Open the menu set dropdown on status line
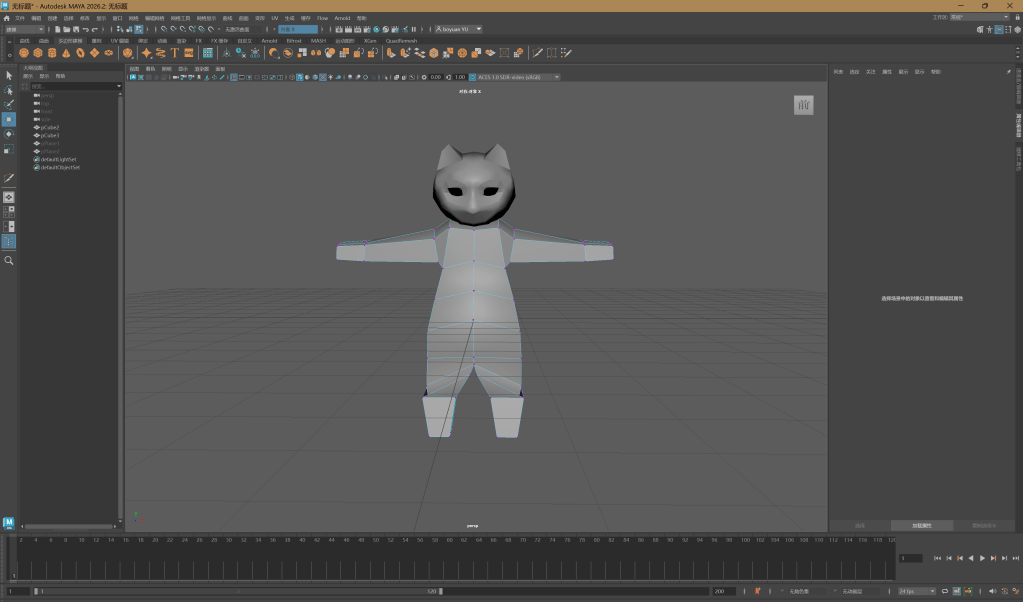This screenshot has height=602, width=1023. 25,29
